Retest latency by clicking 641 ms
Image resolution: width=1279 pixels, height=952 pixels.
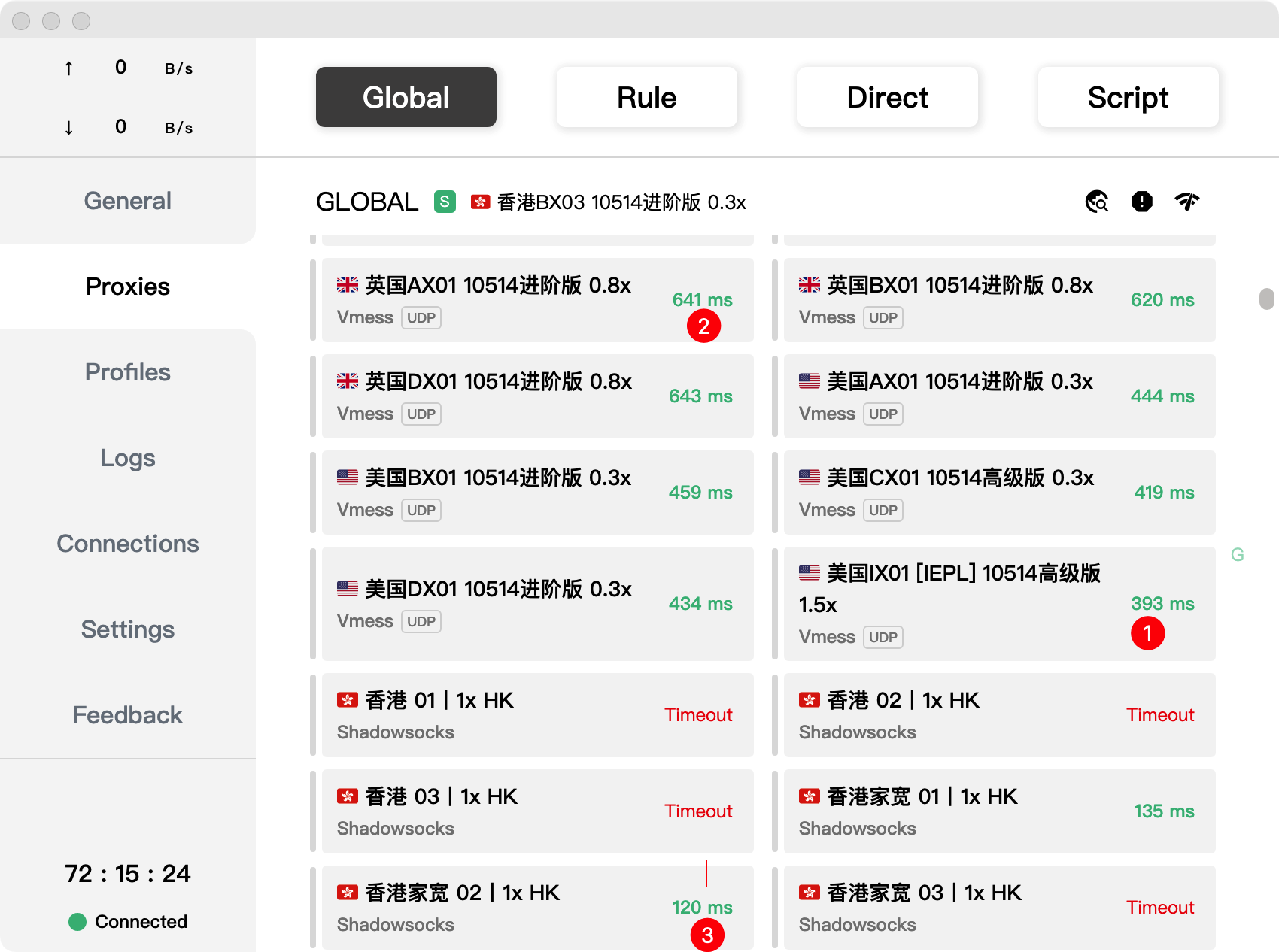[702, 300]
